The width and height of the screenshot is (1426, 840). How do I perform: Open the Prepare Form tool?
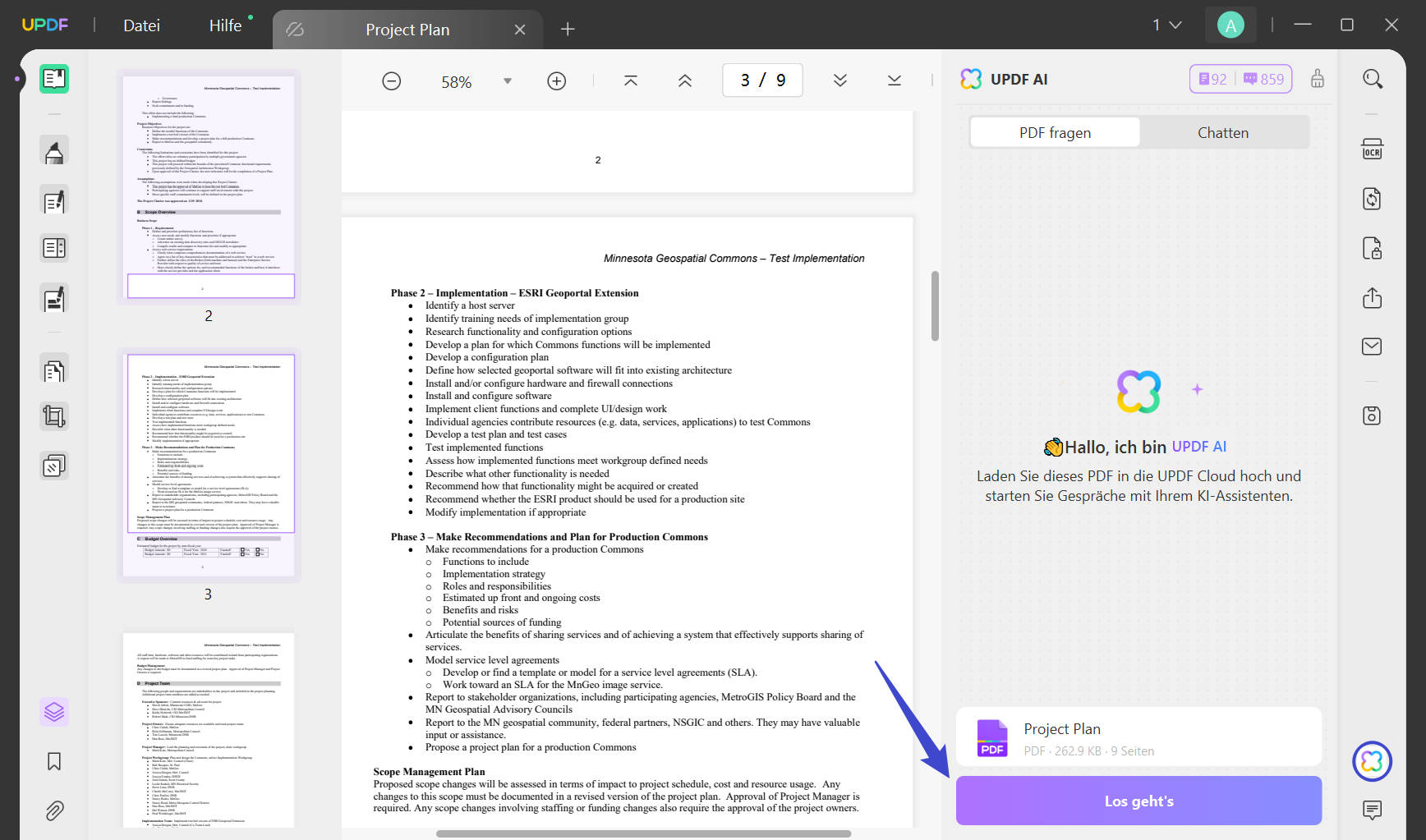pyautogui.click(x=54, y=248)
